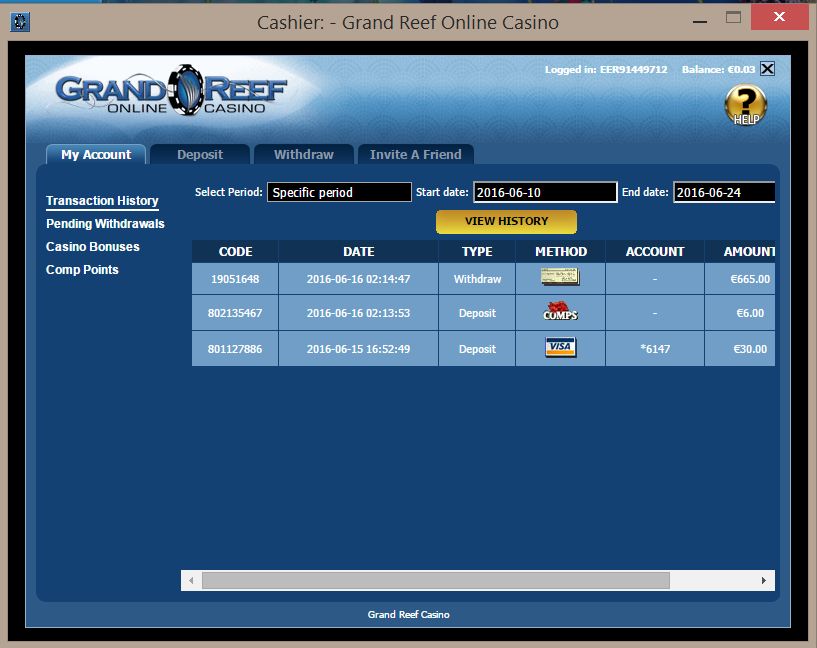817x648 pixels.
Task: Open the Select Period dropdown
Action: point(339,192)
